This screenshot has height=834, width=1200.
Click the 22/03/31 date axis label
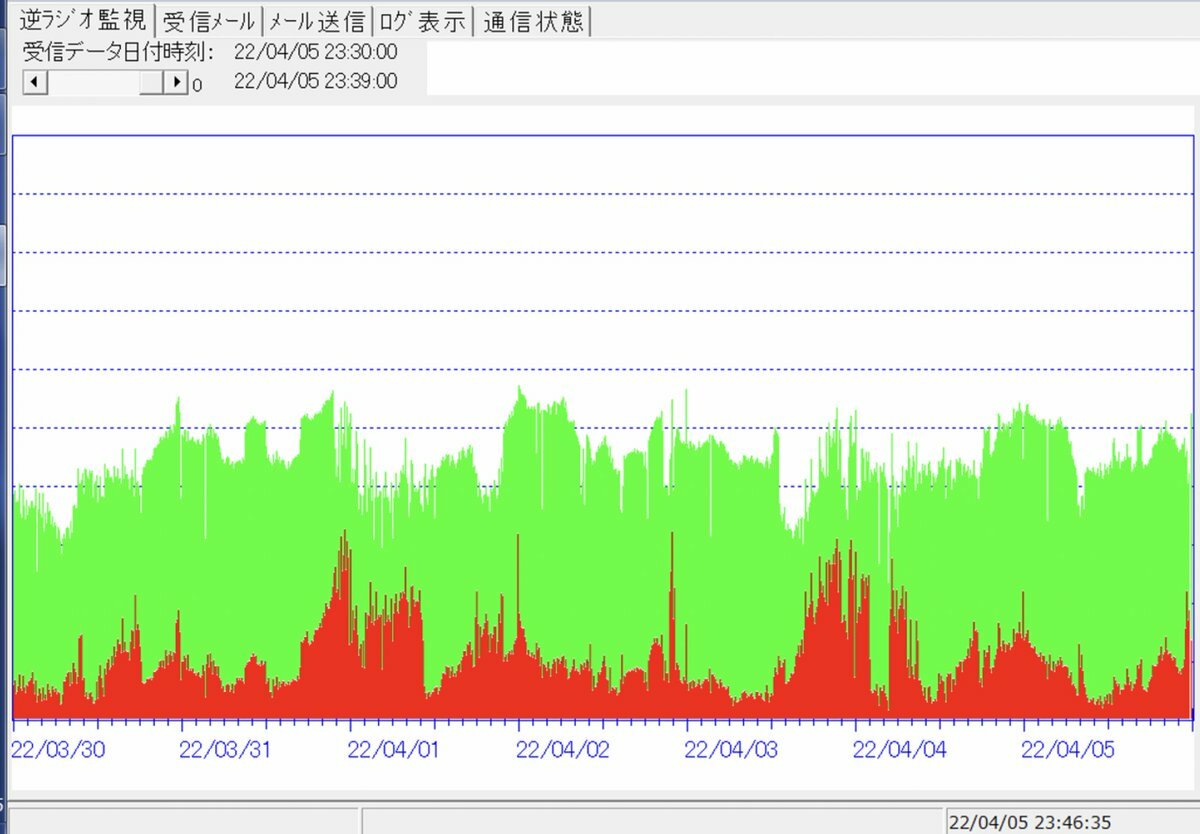(x=226, y=750)
